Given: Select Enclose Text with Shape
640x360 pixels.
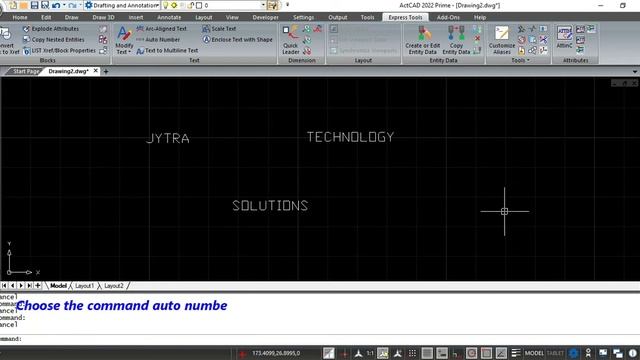Looking at the screenshot, I should click(x=237, y=40).
